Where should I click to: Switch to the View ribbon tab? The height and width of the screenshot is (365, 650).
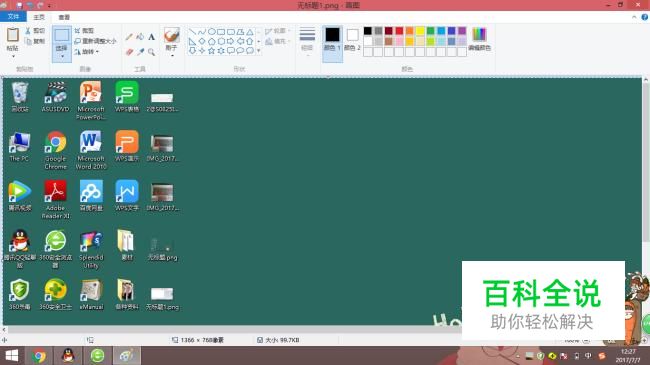[x=64, y=17]
